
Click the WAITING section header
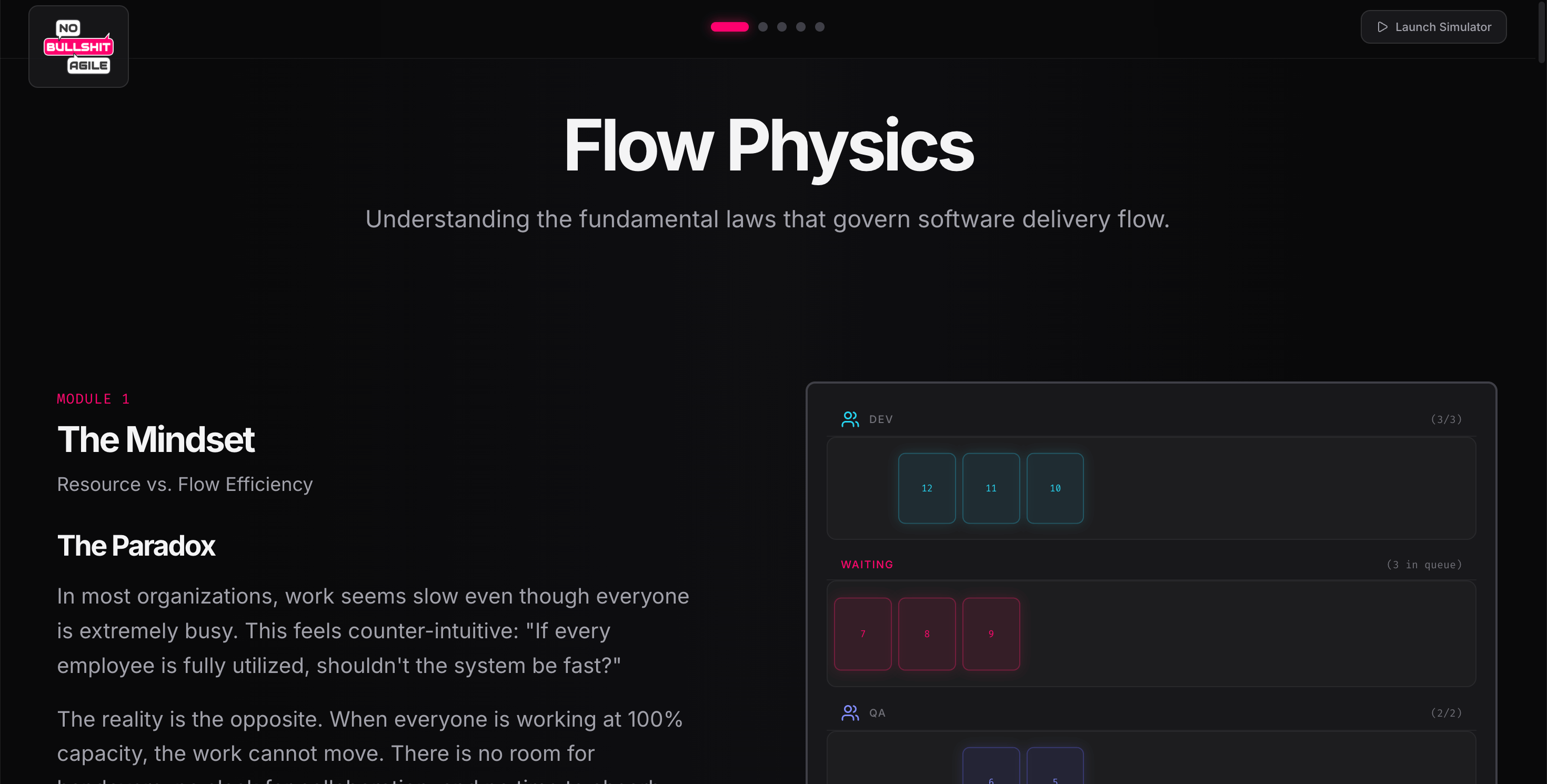[867, 564]
